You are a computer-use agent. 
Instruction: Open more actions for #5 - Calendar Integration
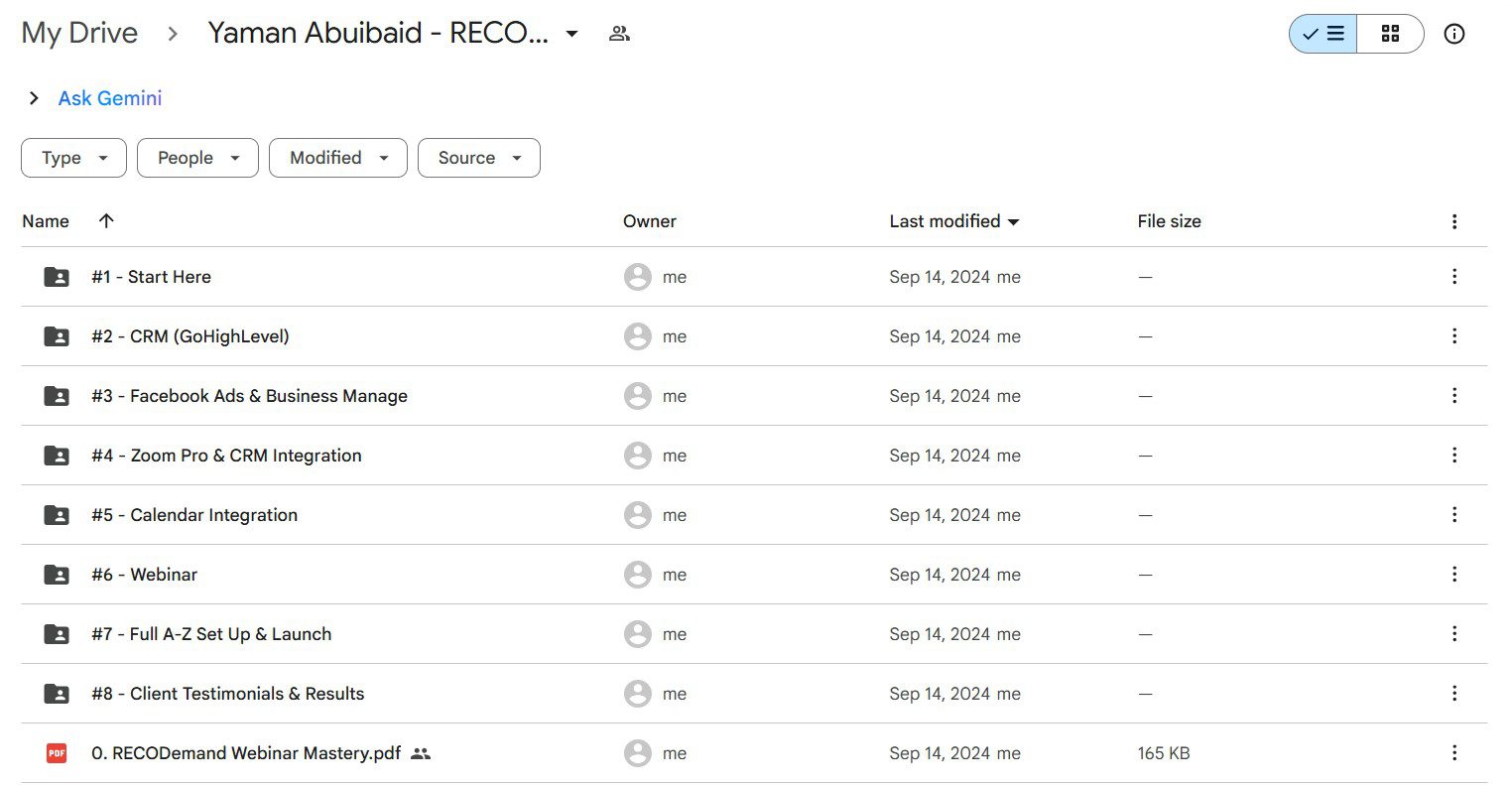[1454, 515]
